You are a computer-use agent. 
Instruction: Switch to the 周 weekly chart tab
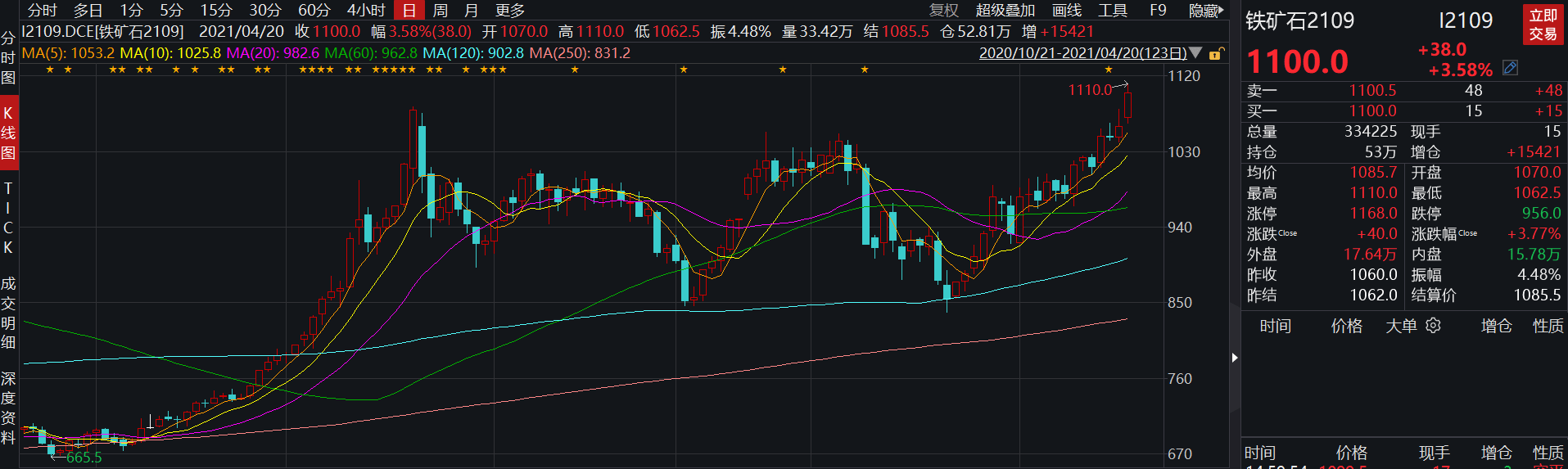[x=440, y=11]
